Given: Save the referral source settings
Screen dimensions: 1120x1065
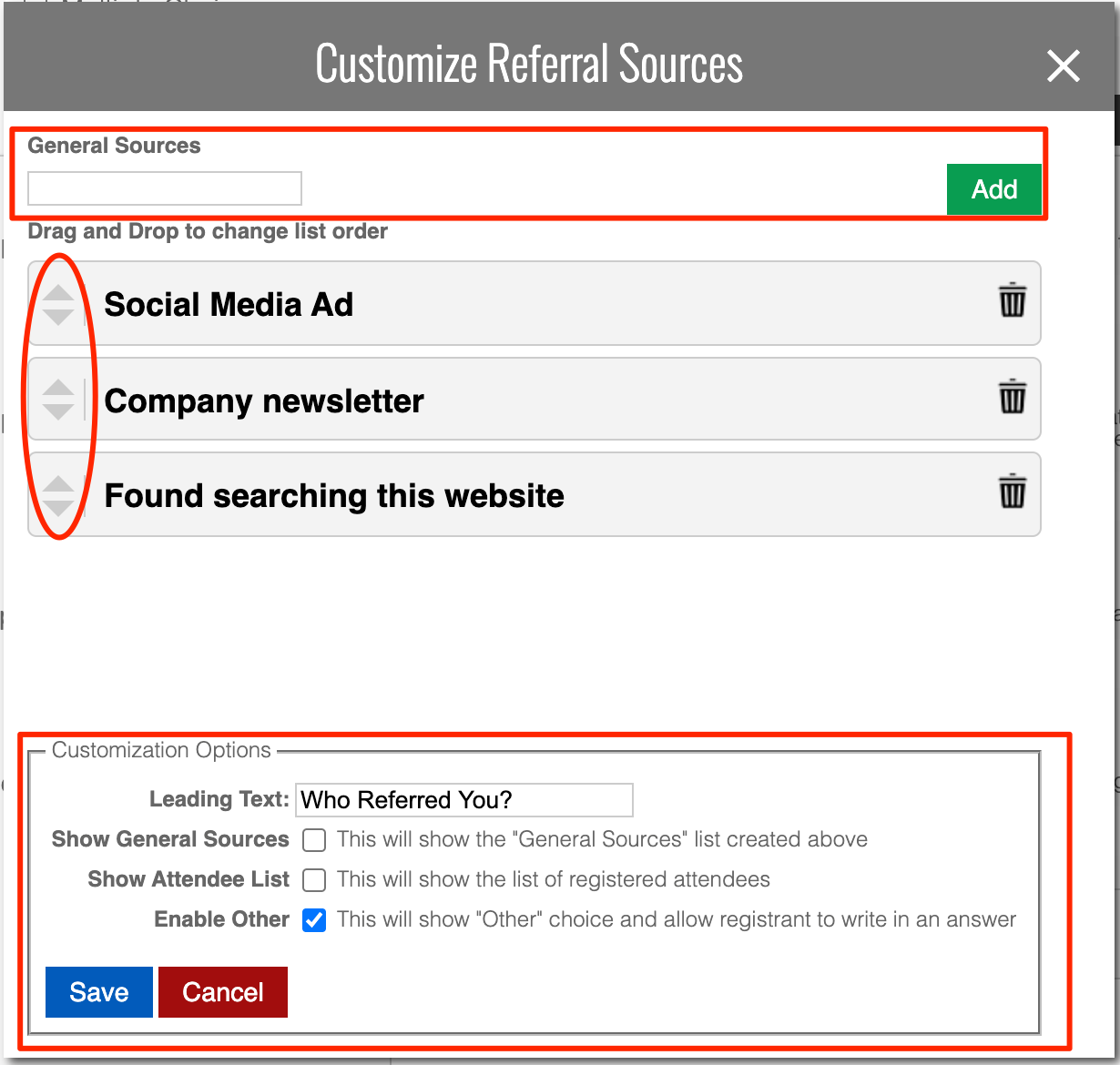Looking at the screenshot, I should point(99,992).
